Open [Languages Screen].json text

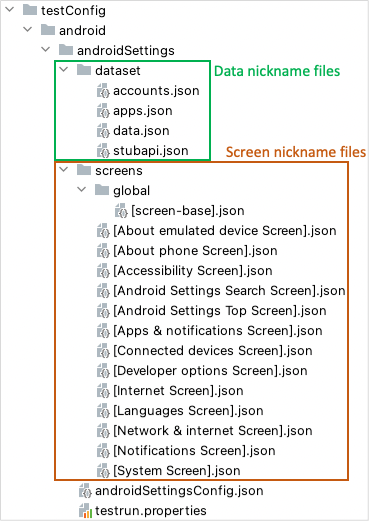[x=188, y=411]
